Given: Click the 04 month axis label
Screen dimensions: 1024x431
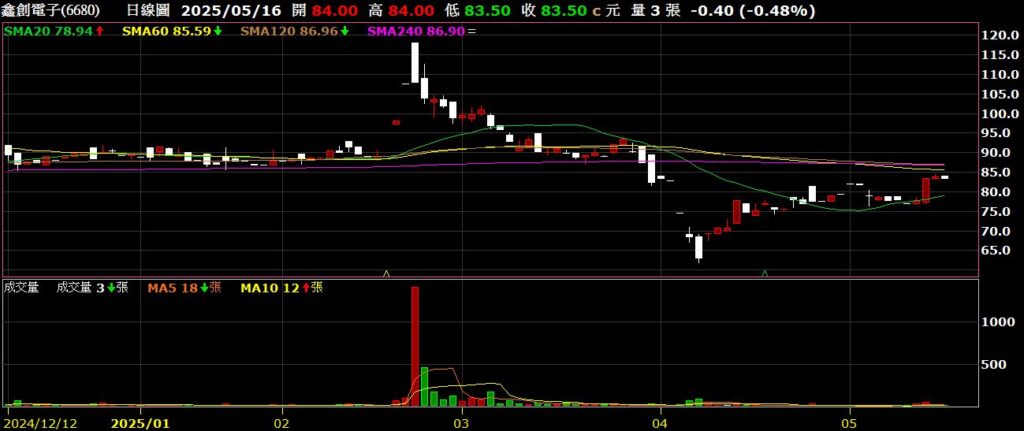Looking at the screenshot, I should 661,423.
